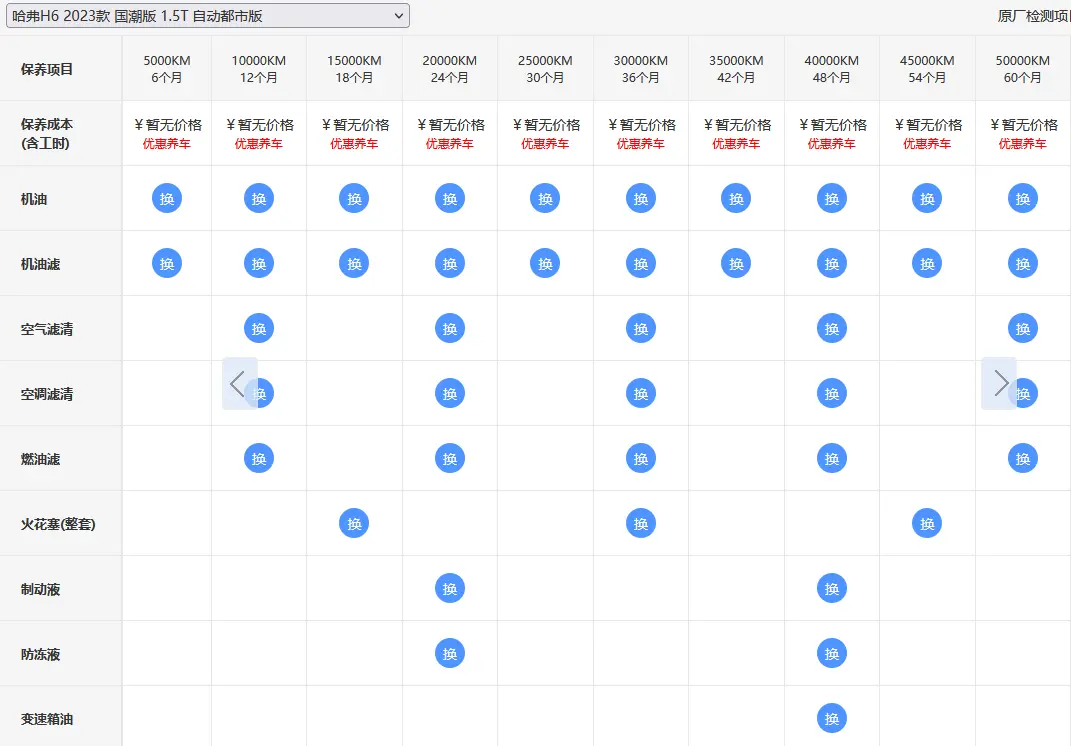Click 换 icon for 机油滤 at 25000KM
Screen dimensions: 1071x746
pos(545,263)
